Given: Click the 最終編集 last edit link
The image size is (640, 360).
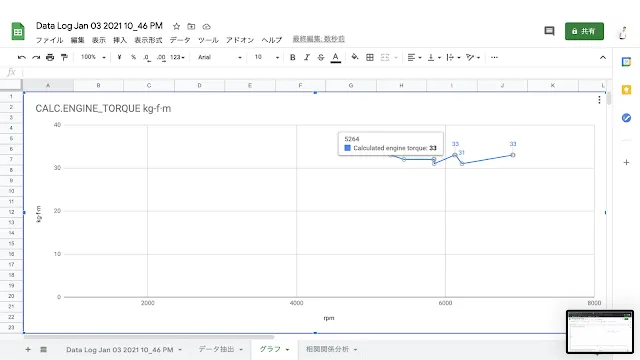Looking at the screenshot, I should click(318, 39).
